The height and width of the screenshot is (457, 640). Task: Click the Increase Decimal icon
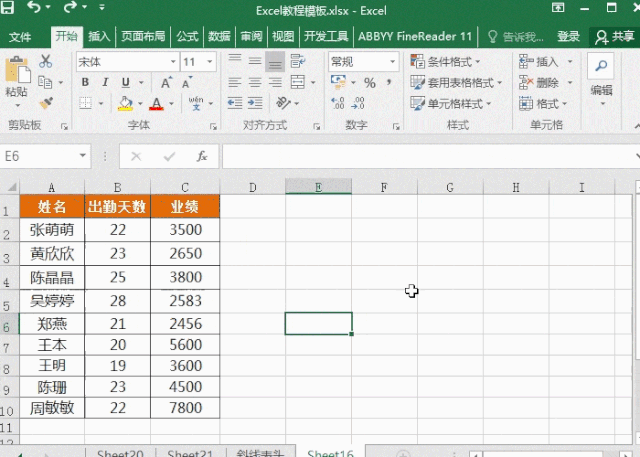[x=338, y=103]
